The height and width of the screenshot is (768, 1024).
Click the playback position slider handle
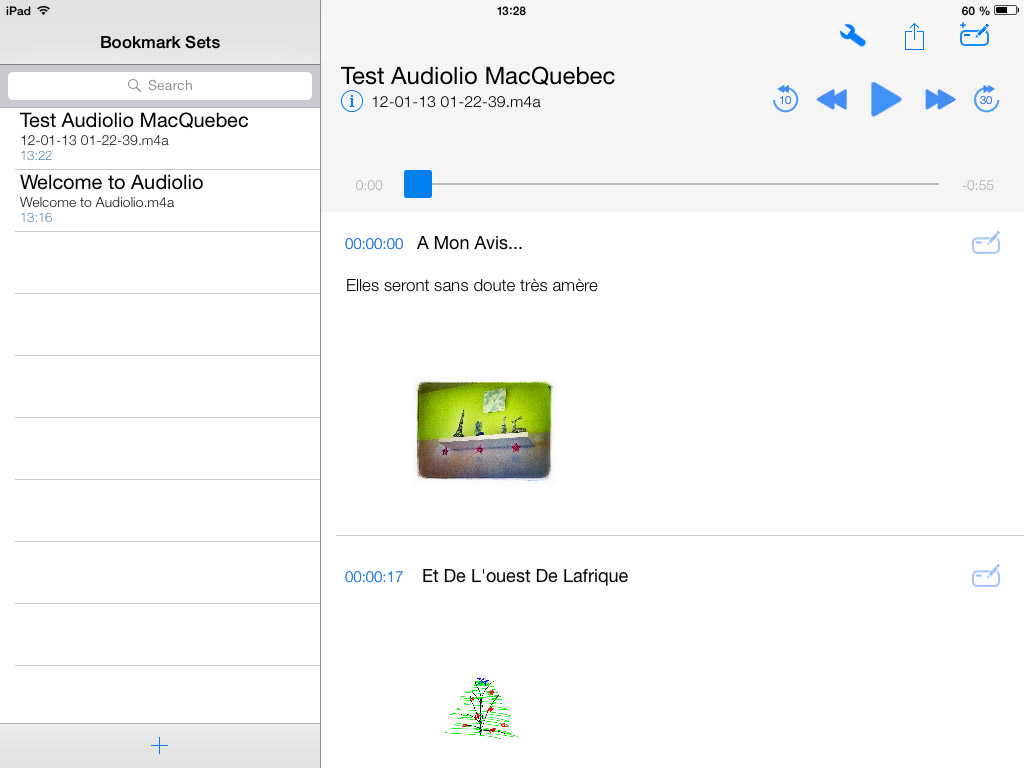pyautogui.click(x=418, y=184)
